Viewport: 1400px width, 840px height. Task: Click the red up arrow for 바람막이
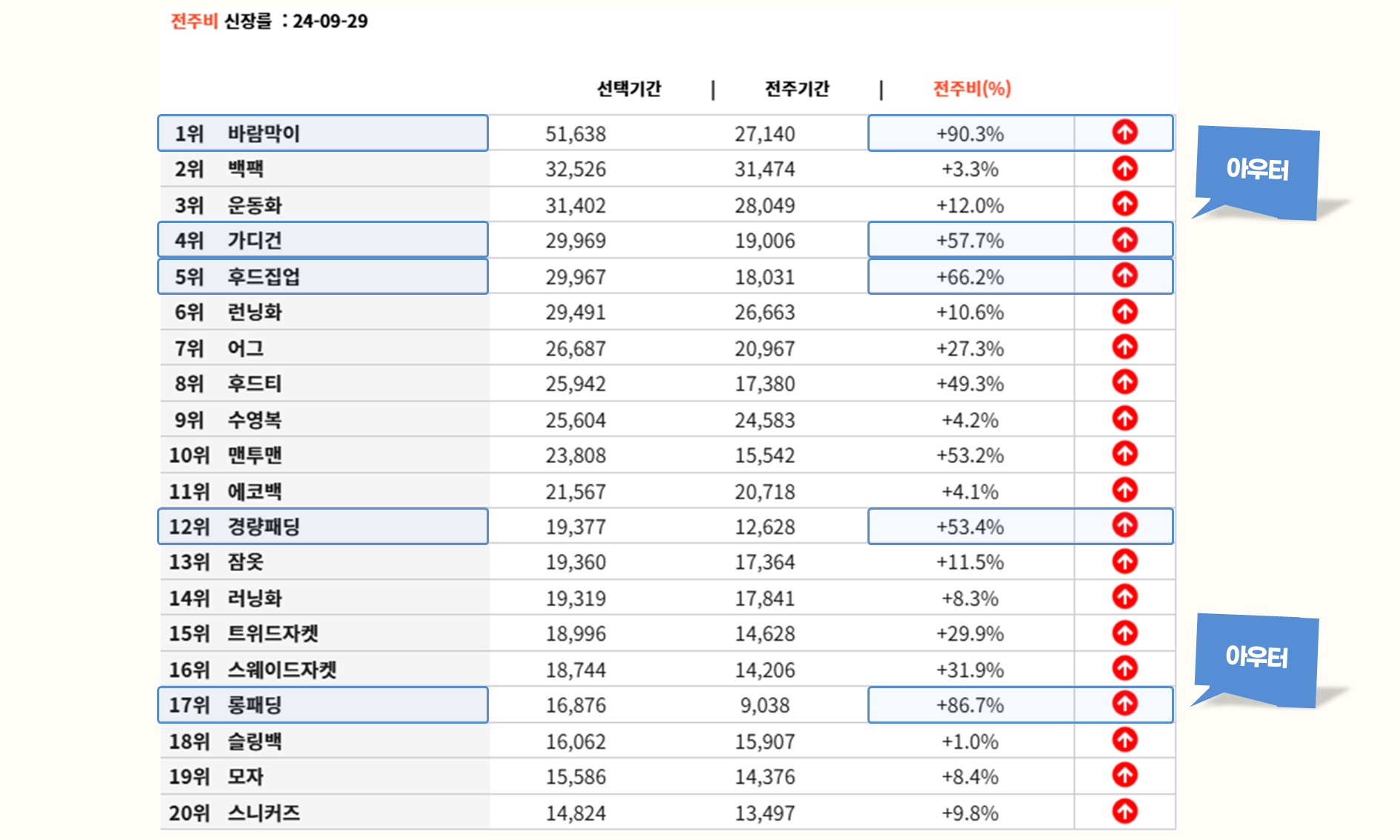[x=1124, y=133]
